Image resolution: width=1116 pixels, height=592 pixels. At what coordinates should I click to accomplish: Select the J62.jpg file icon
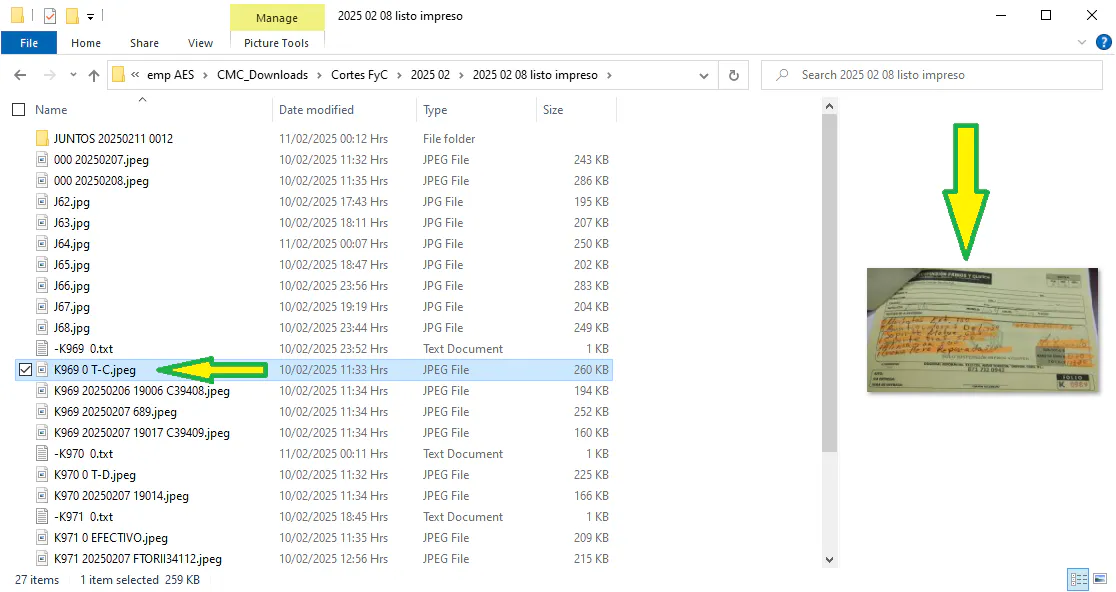coord(42,201)
